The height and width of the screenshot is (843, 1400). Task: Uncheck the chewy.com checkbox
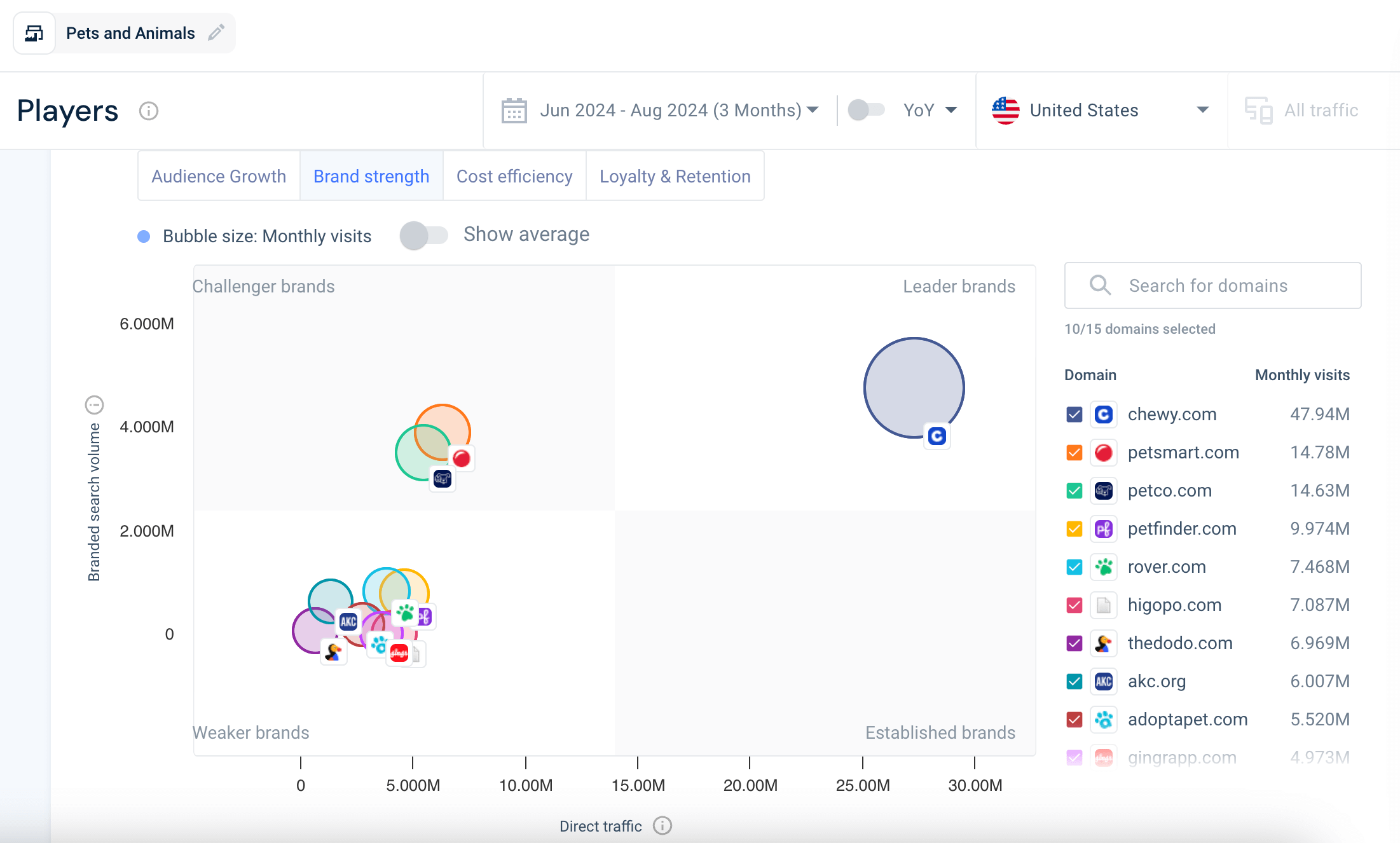click(1075, 414)
